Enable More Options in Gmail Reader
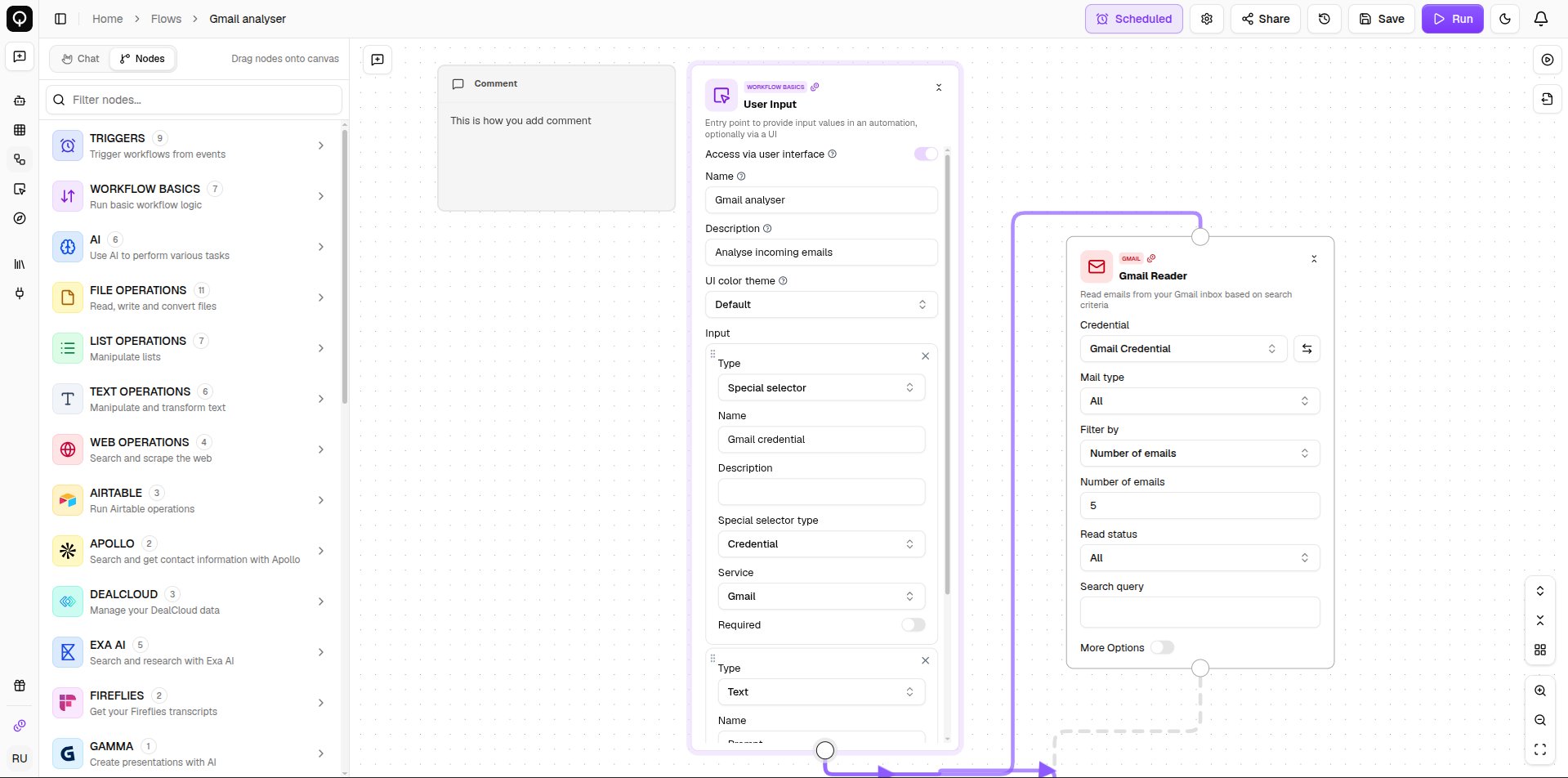 click(1162, 647)
